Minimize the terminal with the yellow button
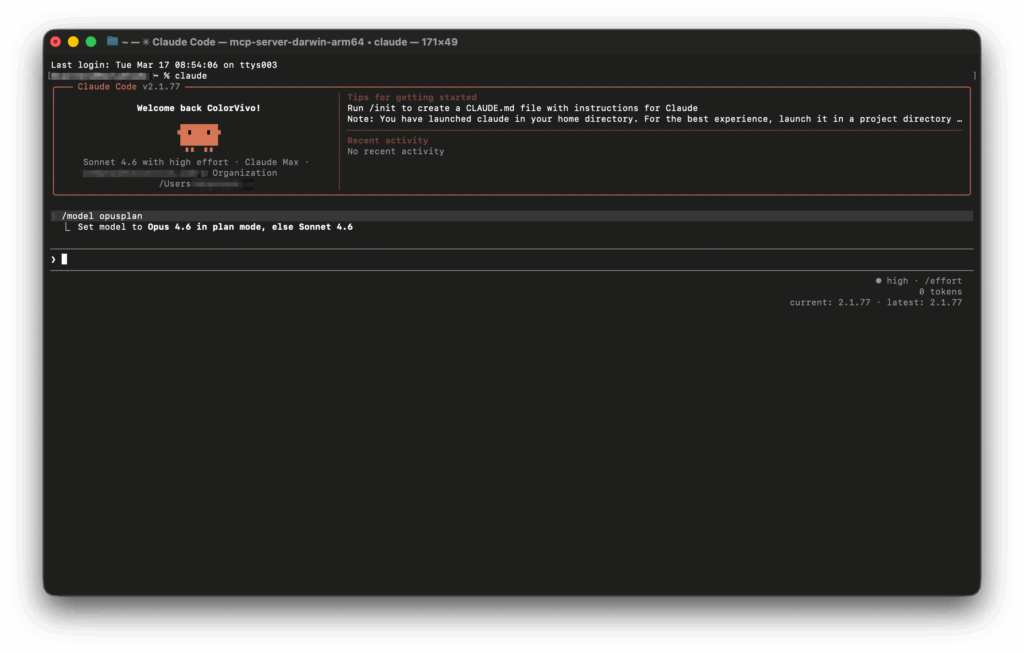 click(73, 42)
